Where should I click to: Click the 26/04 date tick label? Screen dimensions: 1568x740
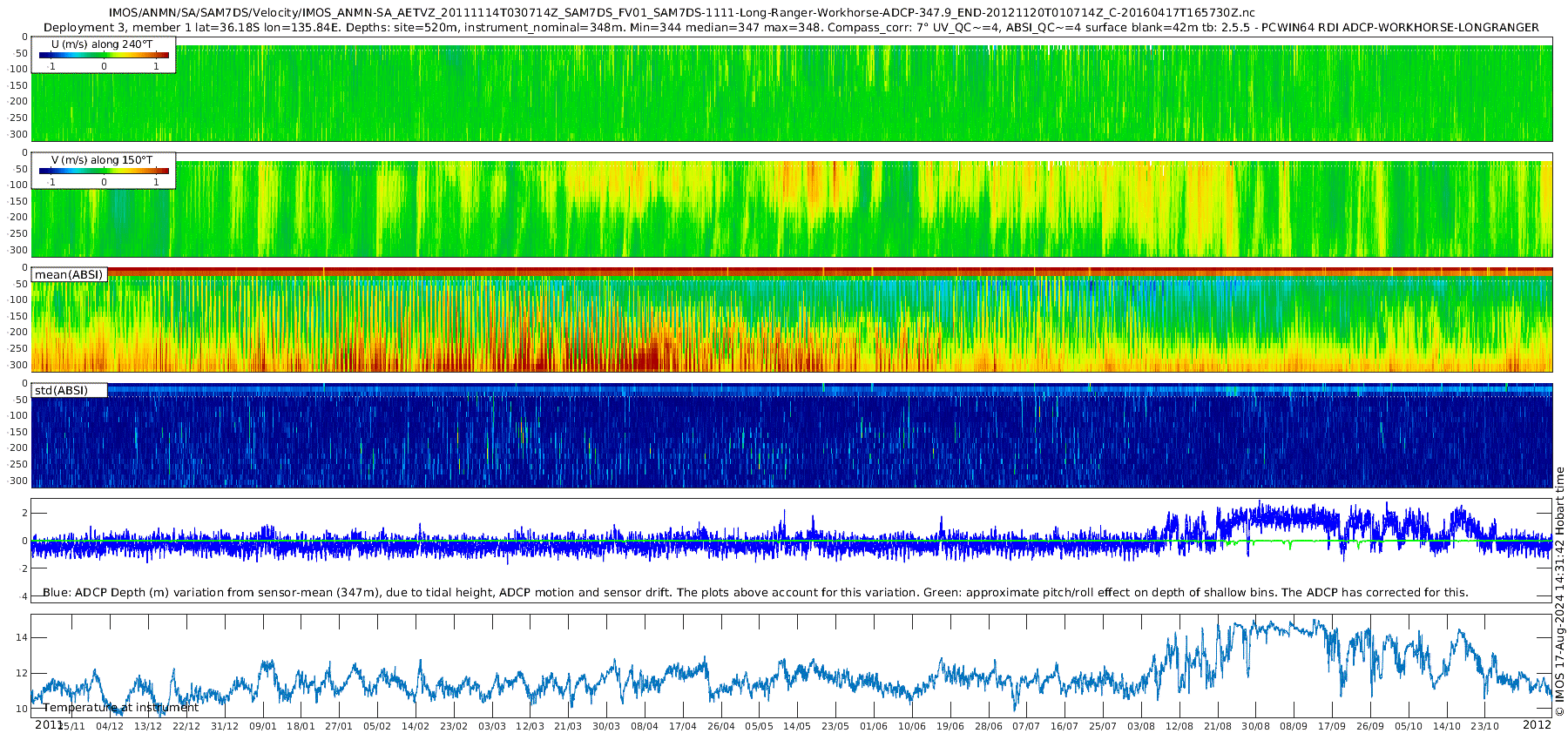(x=721, y=726)
